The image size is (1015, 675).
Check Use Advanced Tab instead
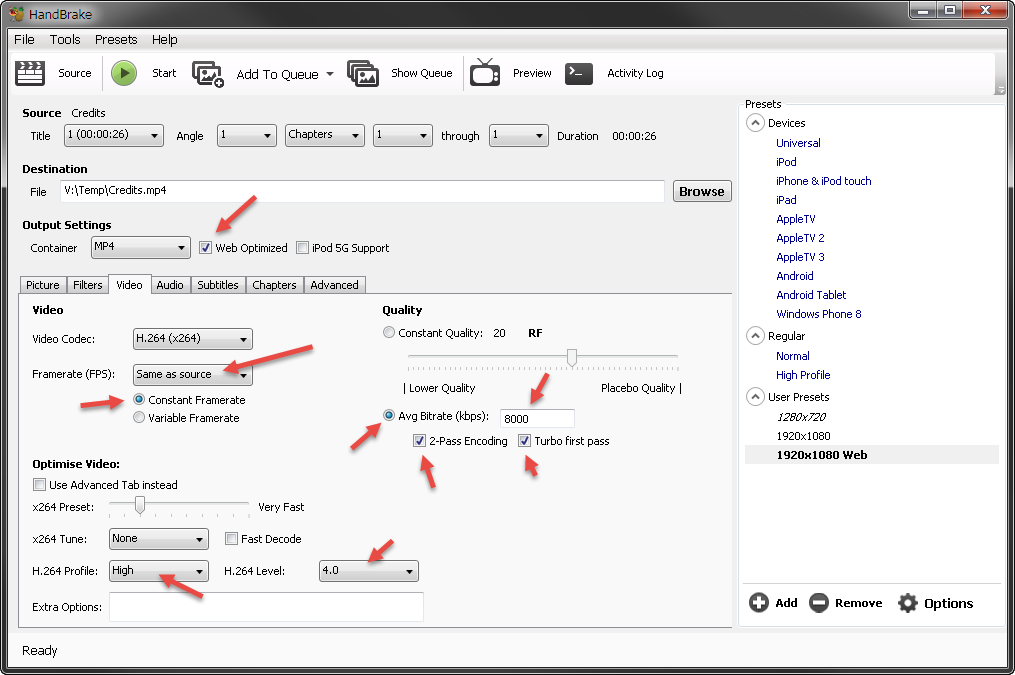click(39, 484)
